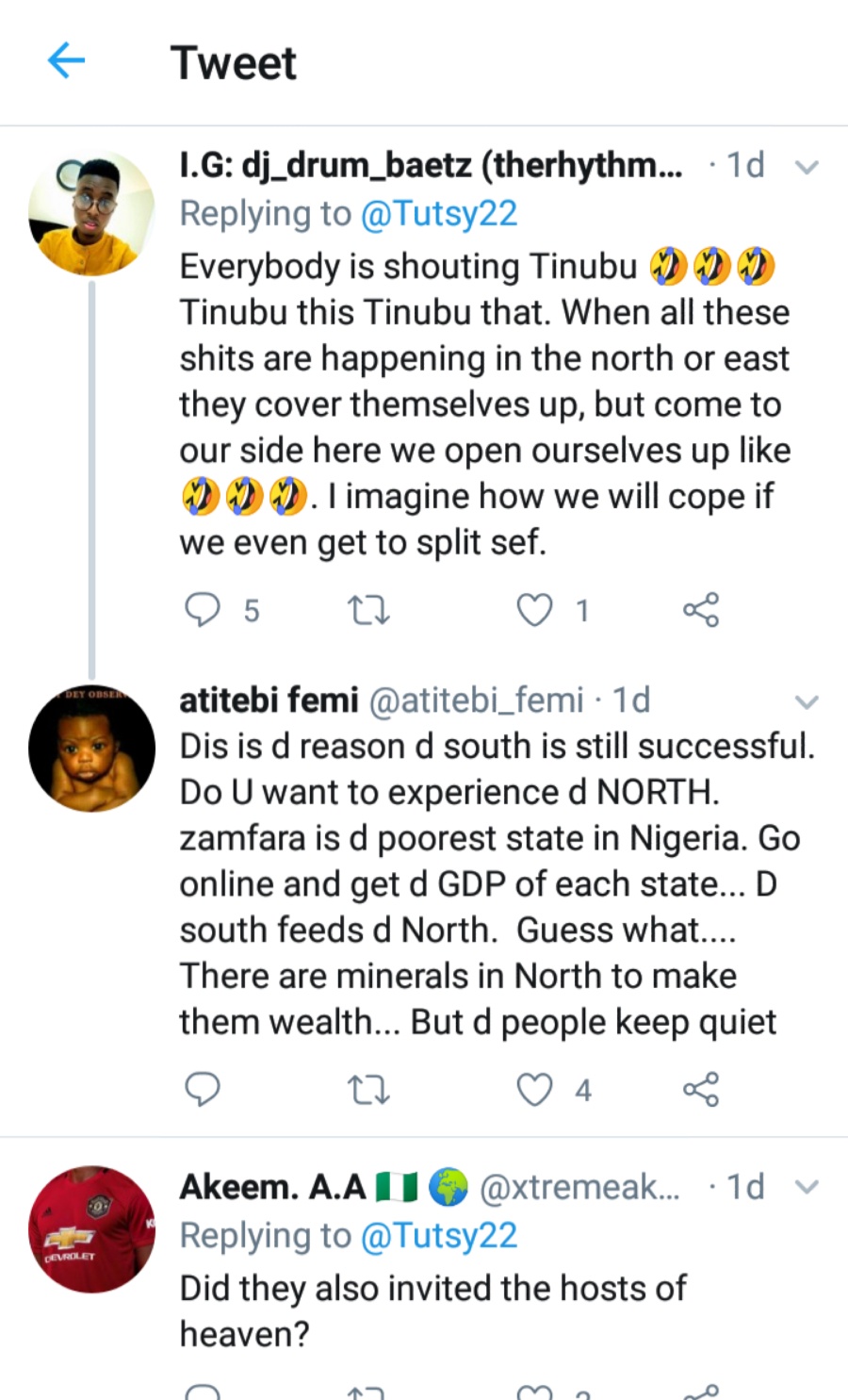Viewport: 848px width, 1400px height.
Task: View Akeem's red jersey avatar
Action: coord(91,1228)
